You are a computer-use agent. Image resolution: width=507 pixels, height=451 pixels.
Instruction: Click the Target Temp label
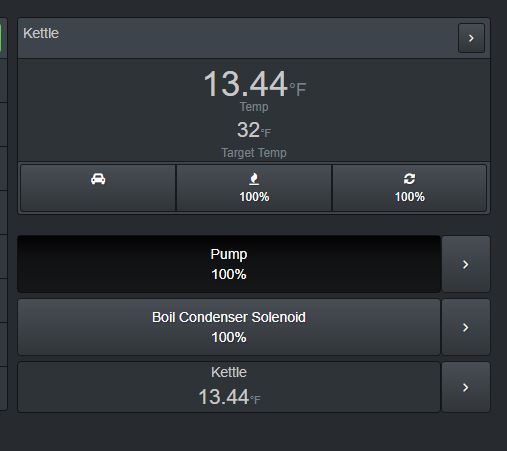click(254, 153)
